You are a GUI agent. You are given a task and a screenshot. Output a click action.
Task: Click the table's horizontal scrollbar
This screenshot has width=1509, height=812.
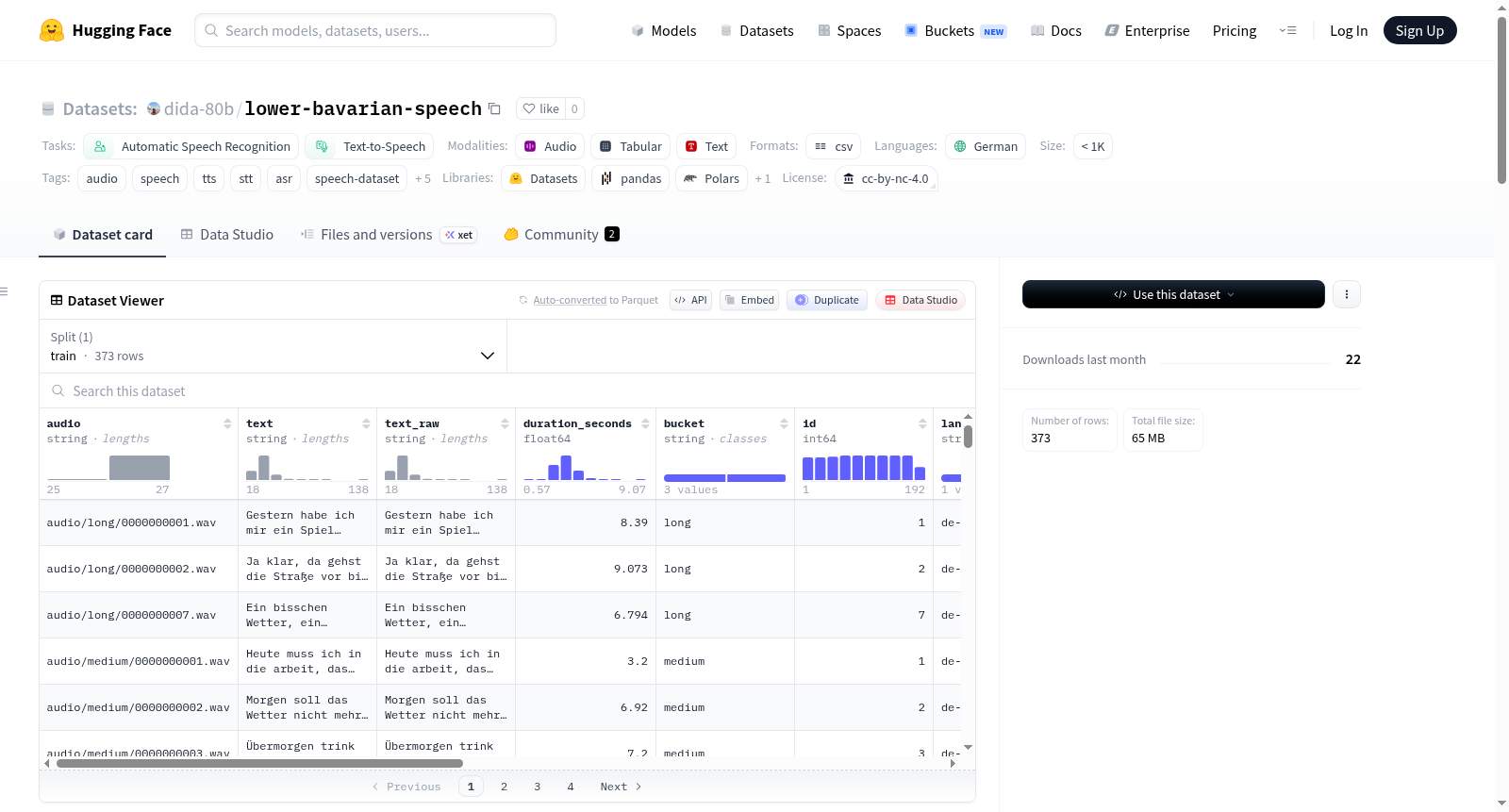259,764
